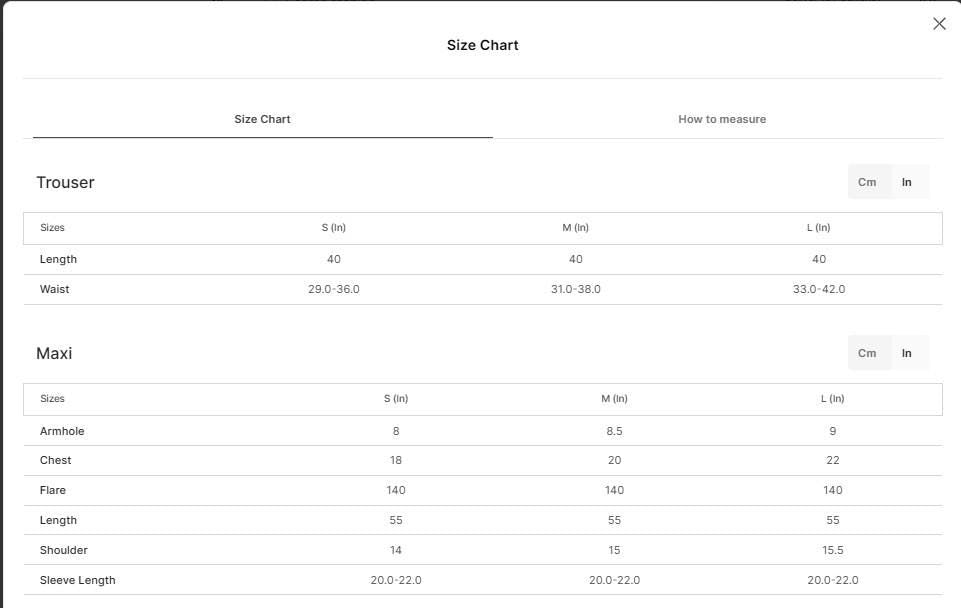The height and width of the screenshot is (608, 961).
Task: Switch Maxi measurements to Cm
Action: click(867, 353)
